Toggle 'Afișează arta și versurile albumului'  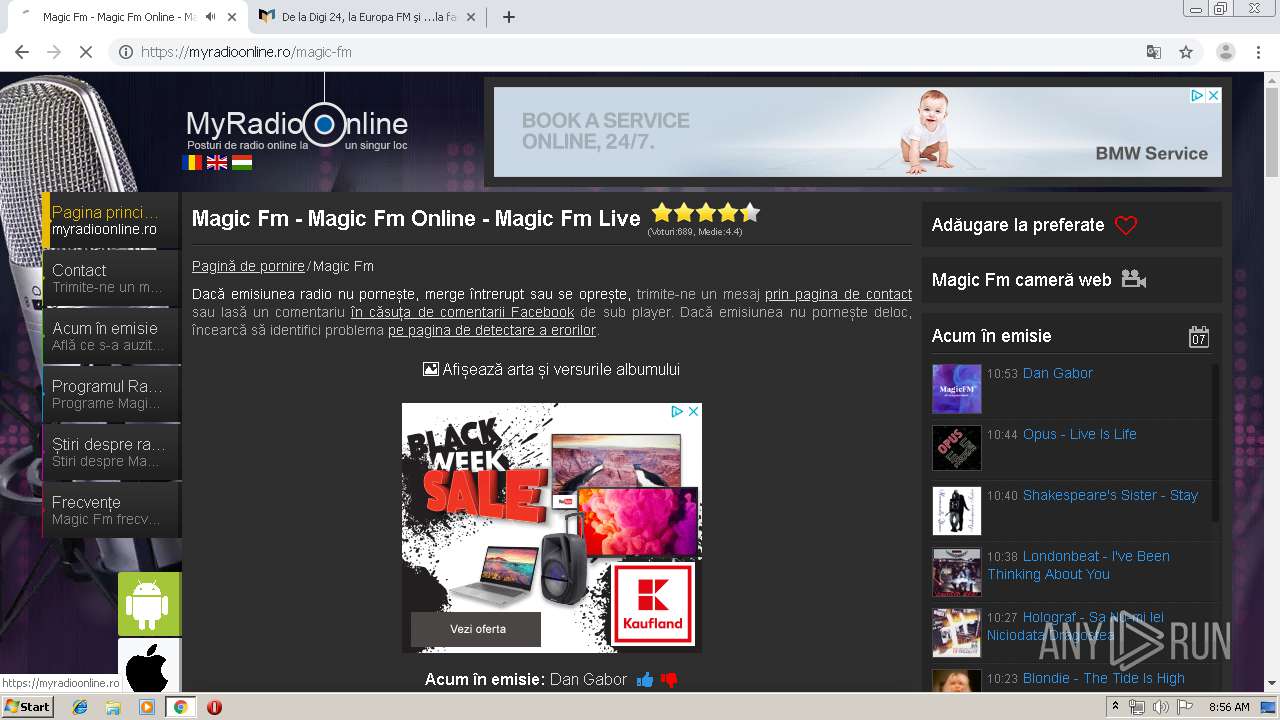pos(551,369)
